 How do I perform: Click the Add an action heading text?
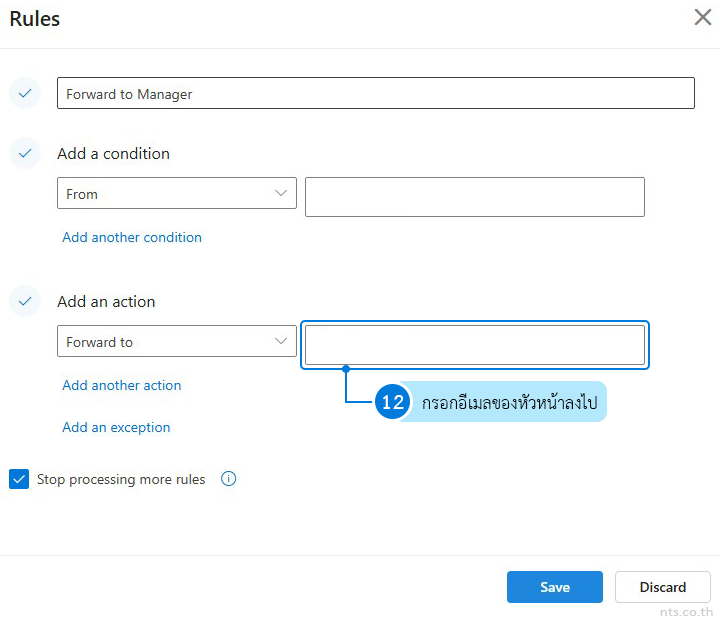[106, 302]
